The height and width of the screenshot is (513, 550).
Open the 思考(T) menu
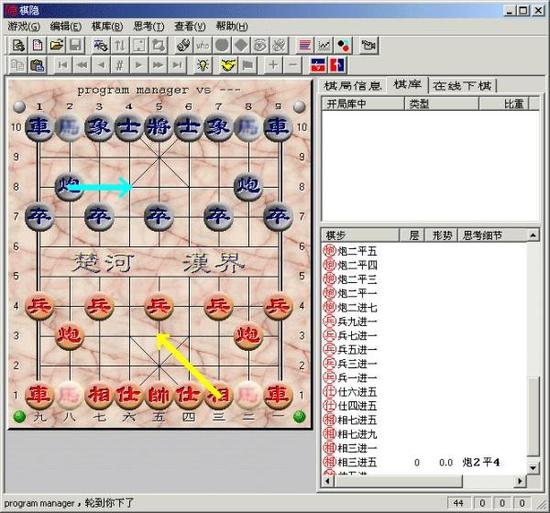pos(149,26)
